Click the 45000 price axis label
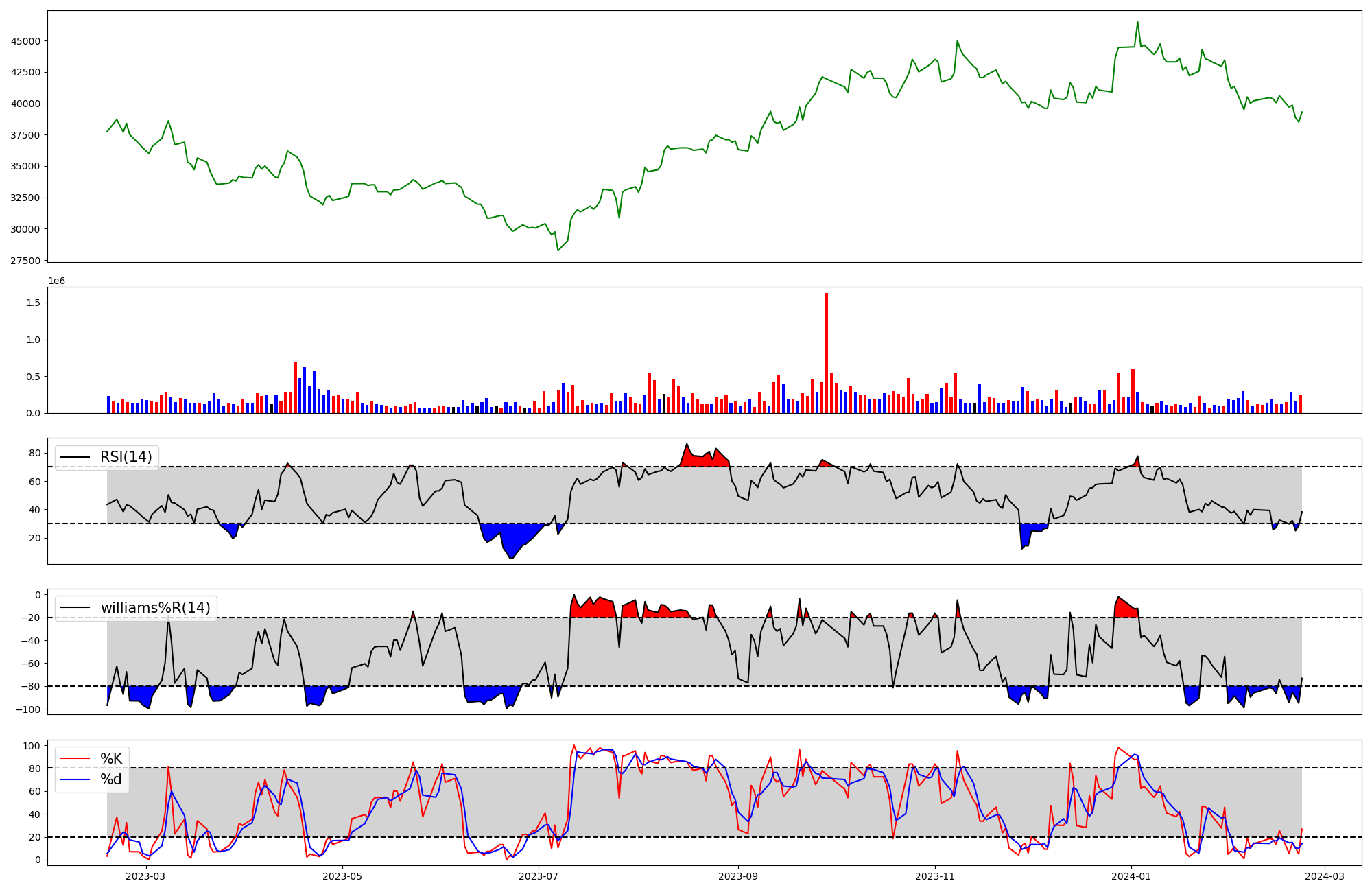The image size is (1372, 892). (26, 41)
